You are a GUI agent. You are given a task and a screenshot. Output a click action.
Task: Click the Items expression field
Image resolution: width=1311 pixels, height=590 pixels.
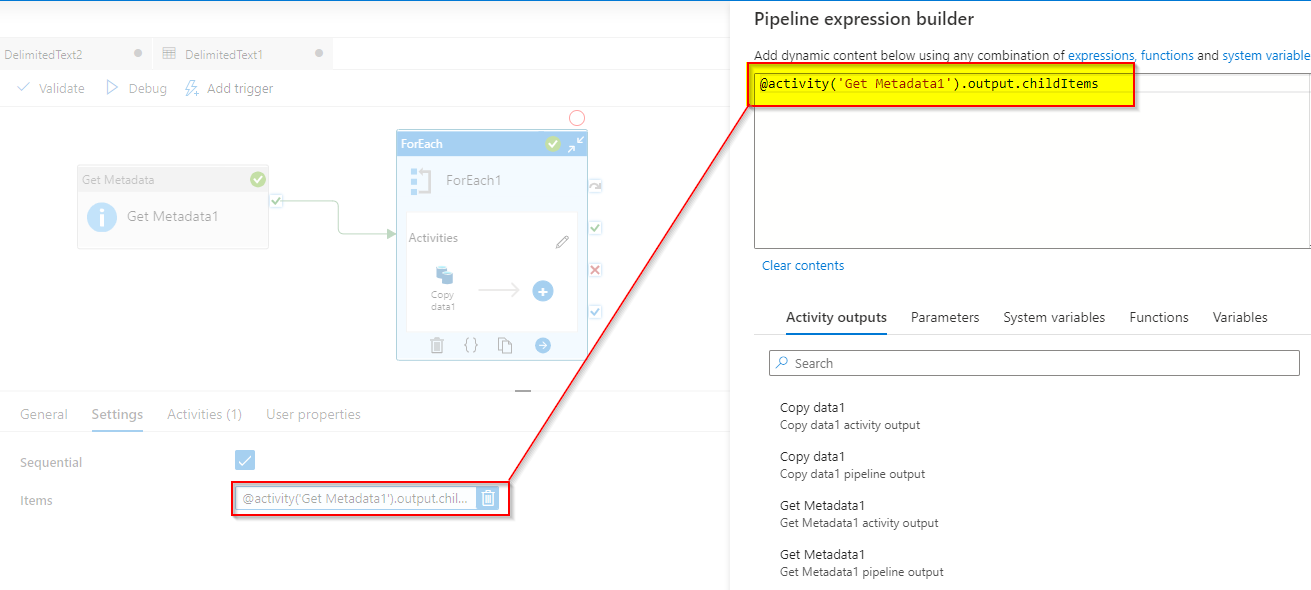355,498
